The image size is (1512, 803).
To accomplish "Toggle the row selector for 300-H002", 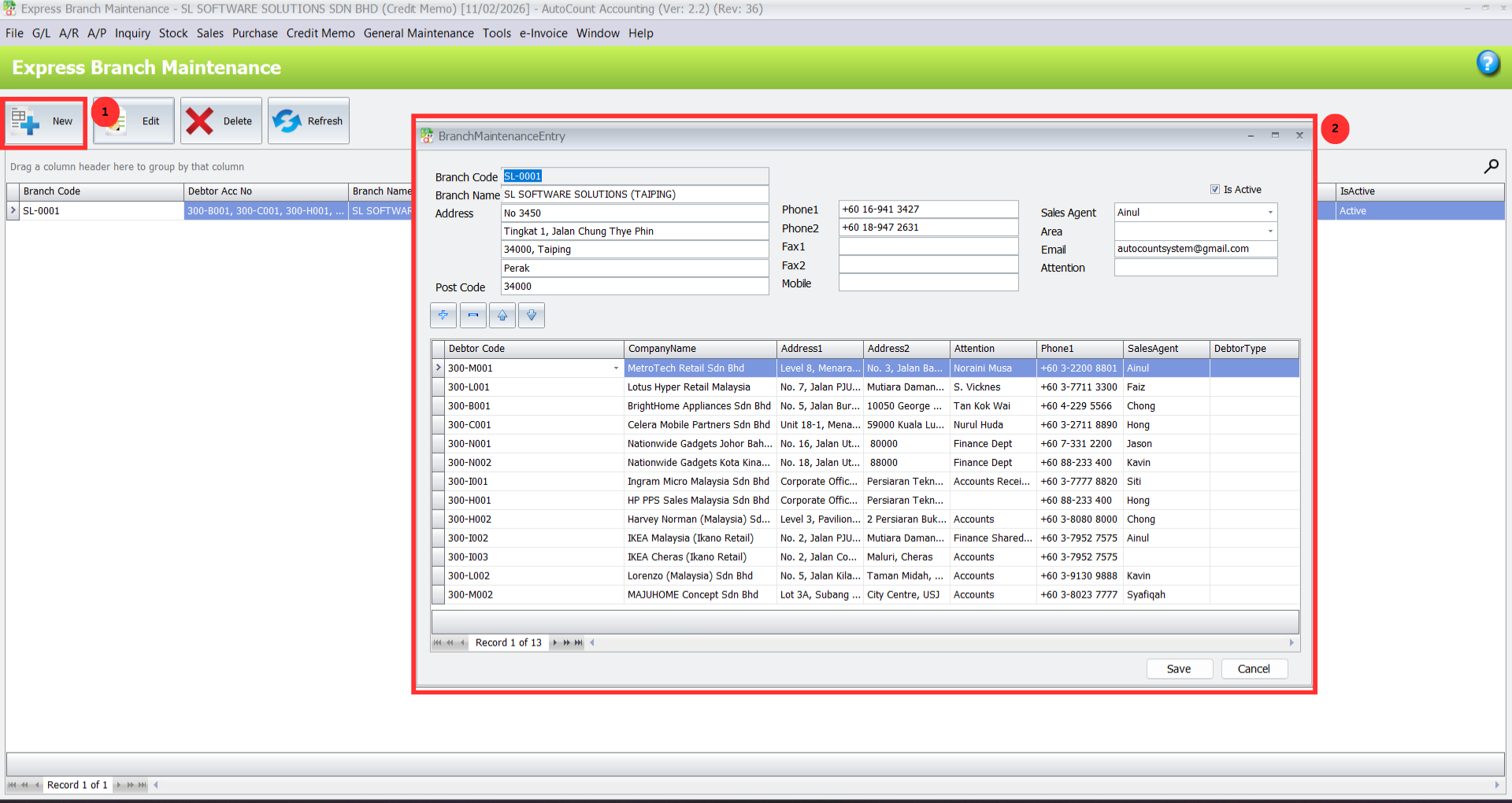I will tap(438, 519).
